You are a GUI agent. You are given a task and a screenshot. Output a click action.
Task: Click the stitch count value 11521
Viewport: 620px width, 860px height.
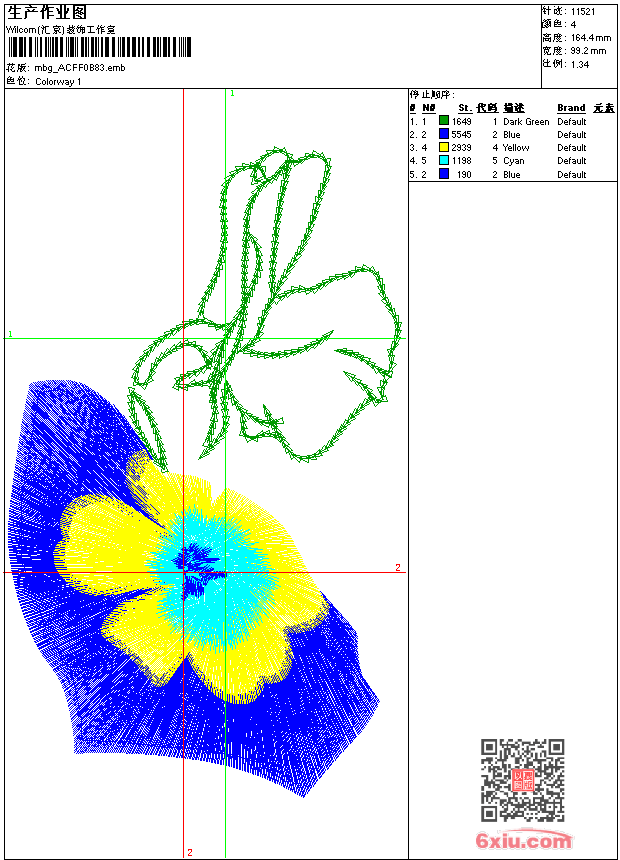tap(583, 12)
